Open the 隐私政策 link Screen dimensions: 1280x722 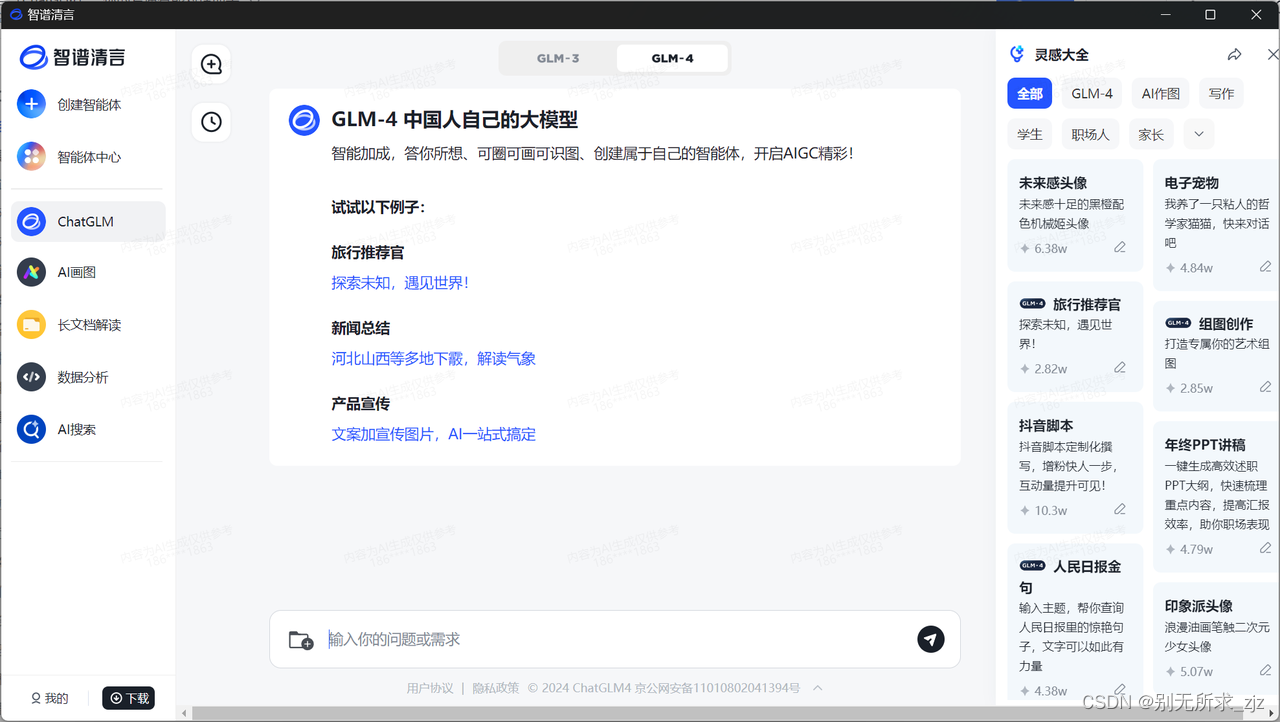[496, 688]
